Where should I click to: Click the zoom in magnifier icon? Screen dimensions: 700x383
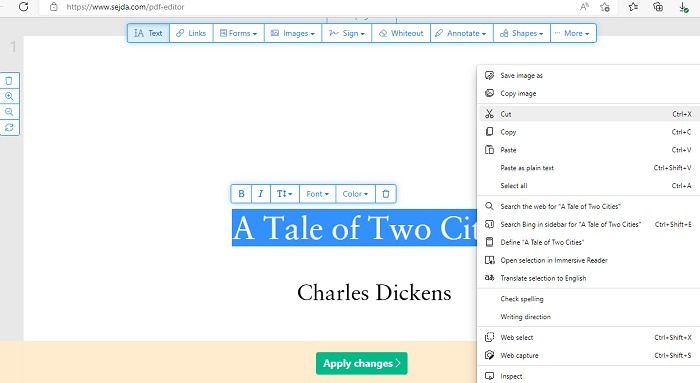[9, 96]
